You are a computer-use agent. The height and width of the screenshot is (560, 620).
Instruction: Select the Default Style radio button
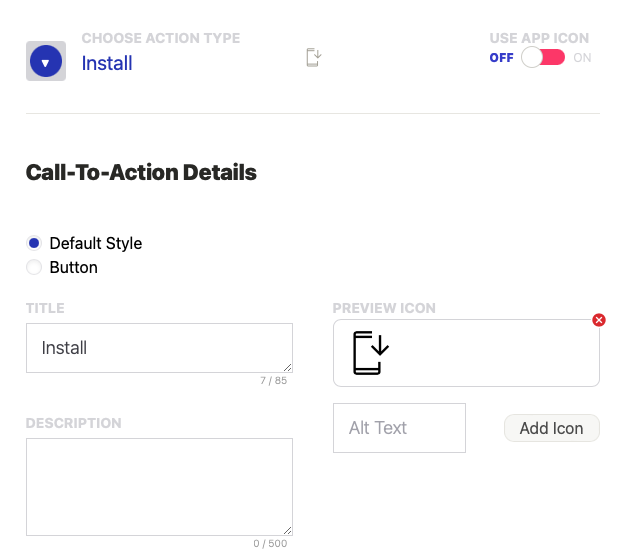[x=34, y=243]
